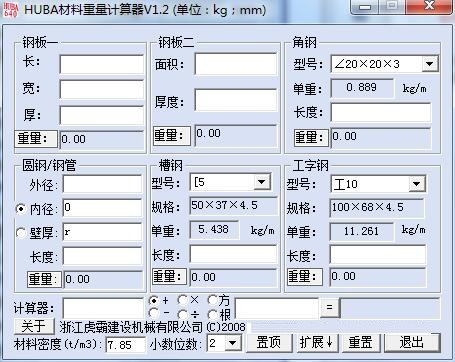Click the 关于 about button
The image size is (455, 362).
34,326
